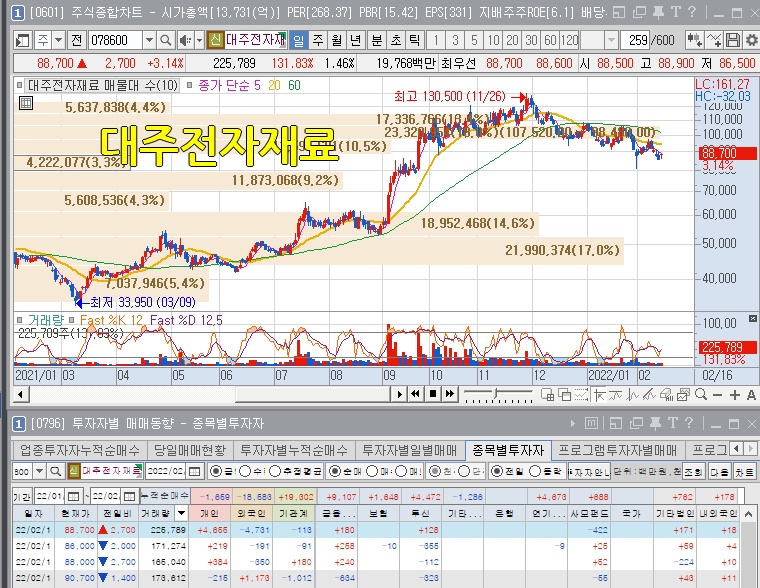This screenshot has width=760, height=588.
Task: Click the chart zoom magnifier icon at bottom
Action: [x=701, y=395]
